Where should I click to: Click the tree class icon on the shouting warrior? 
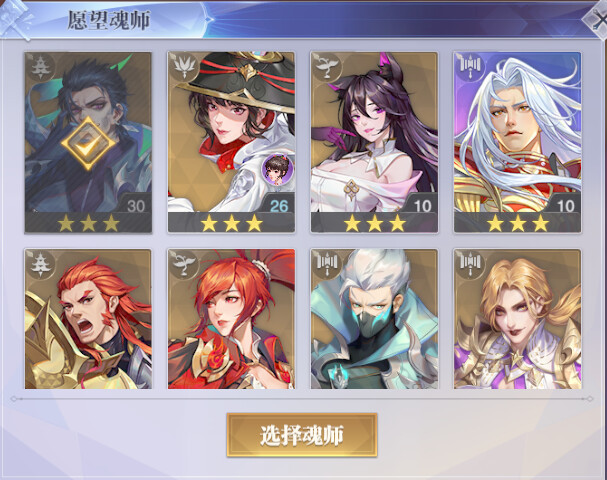pos(41,264)
